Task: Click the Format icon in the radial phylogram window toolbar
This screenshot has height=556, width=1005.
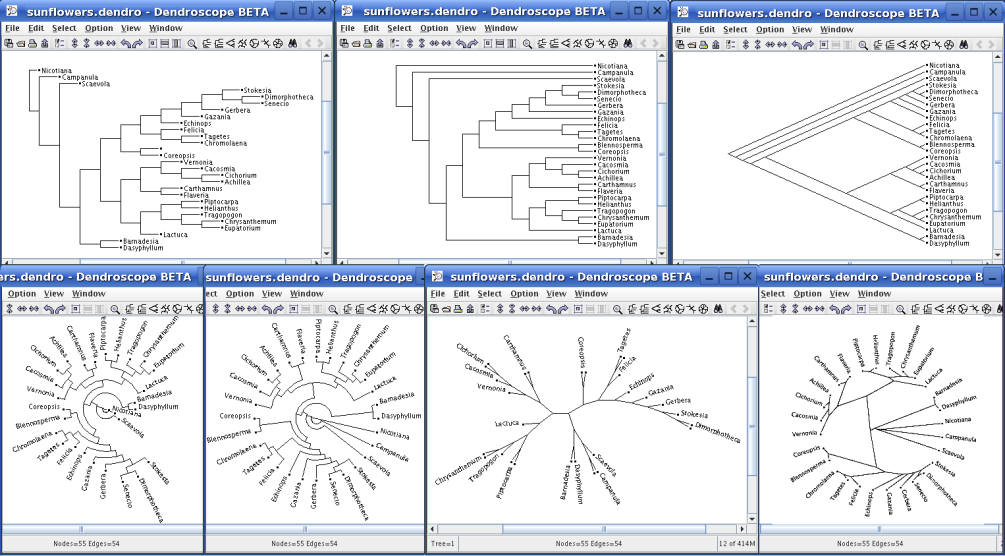Action: [485, 309]
